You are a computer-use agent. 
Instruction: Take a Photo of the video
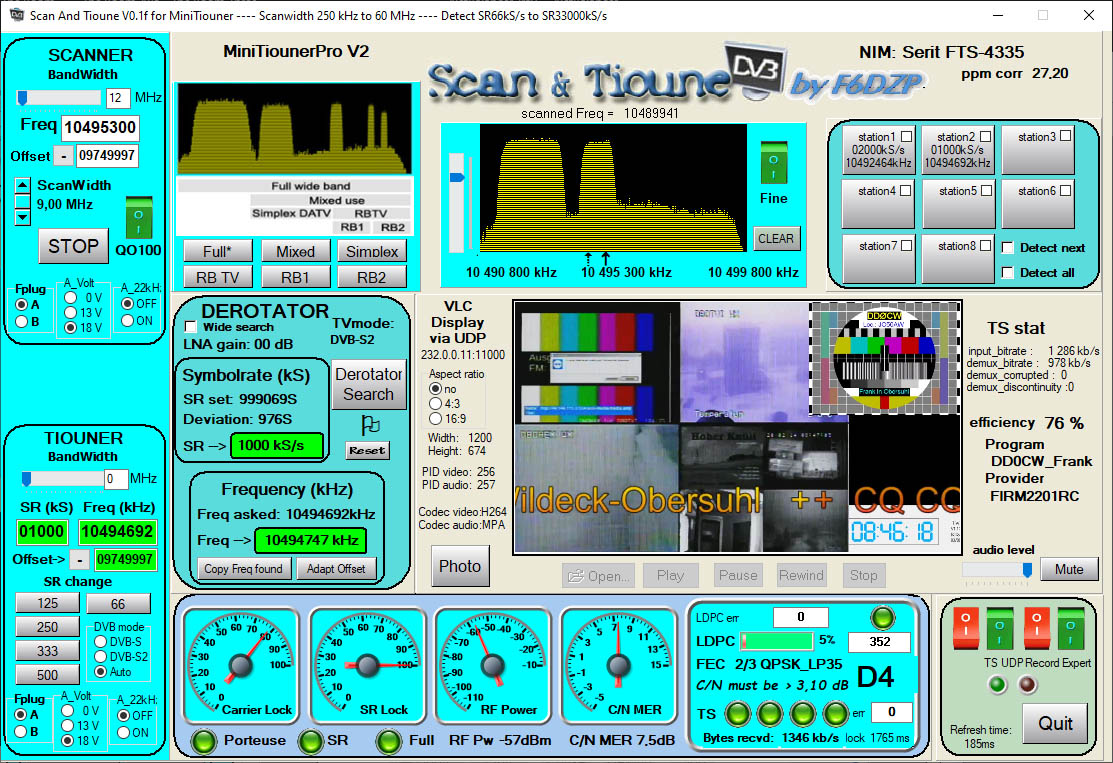[460, 566]
